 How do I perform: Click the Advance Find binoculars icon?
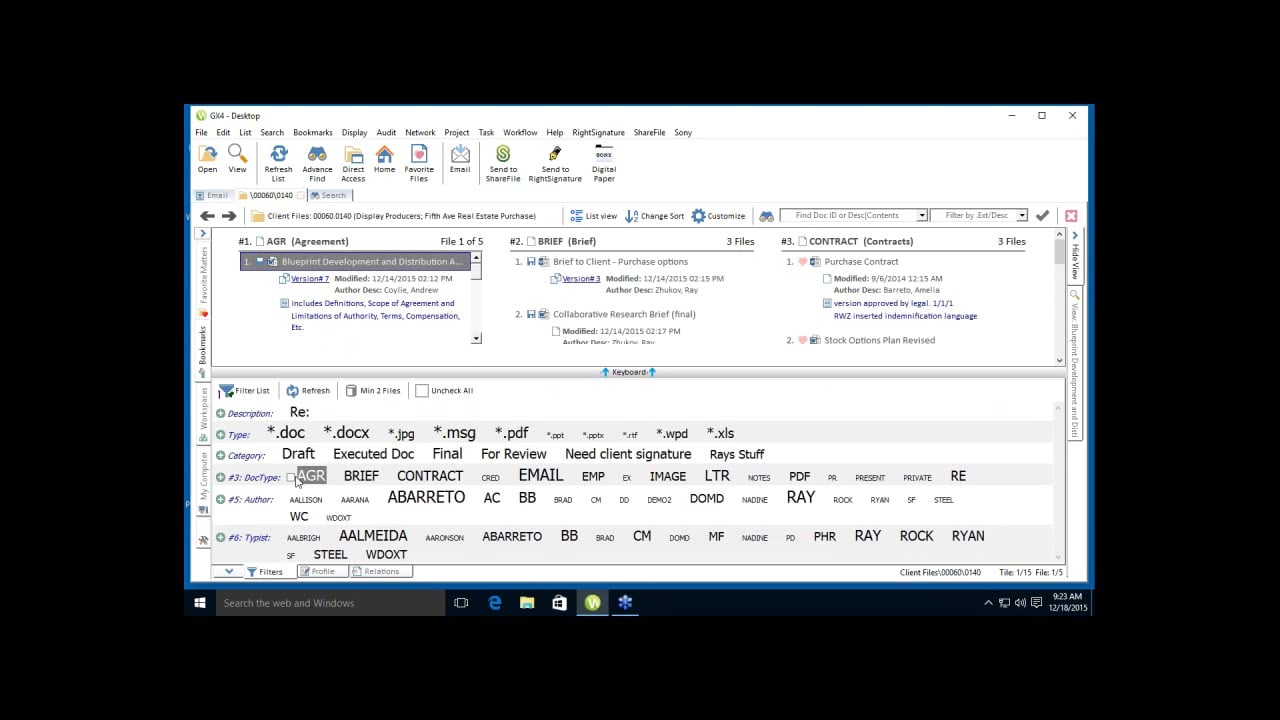click(x=317, y=155)
